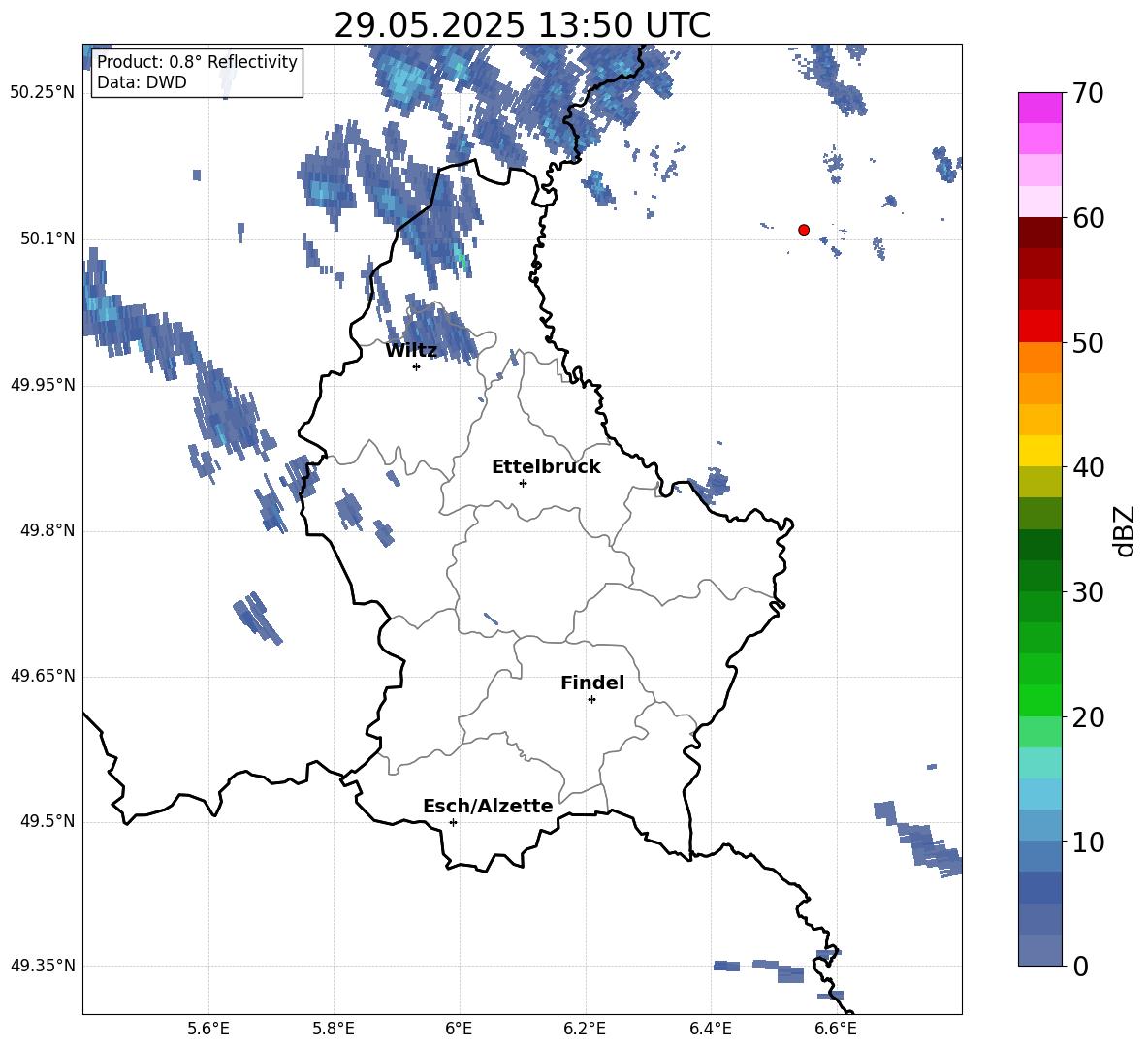Click the 10 tick on the colorbar
The width and height of the screenshot is (1148, 1048).
pyautogui.click(x=1087, y=842)
